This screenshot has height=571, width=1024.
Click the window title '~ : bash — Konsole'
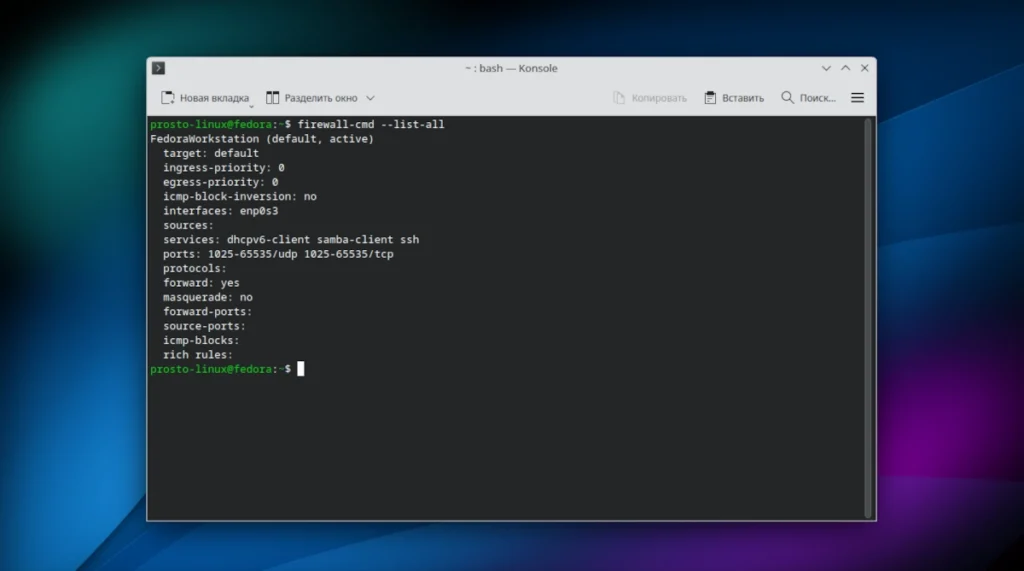click(x=511, y=68)
